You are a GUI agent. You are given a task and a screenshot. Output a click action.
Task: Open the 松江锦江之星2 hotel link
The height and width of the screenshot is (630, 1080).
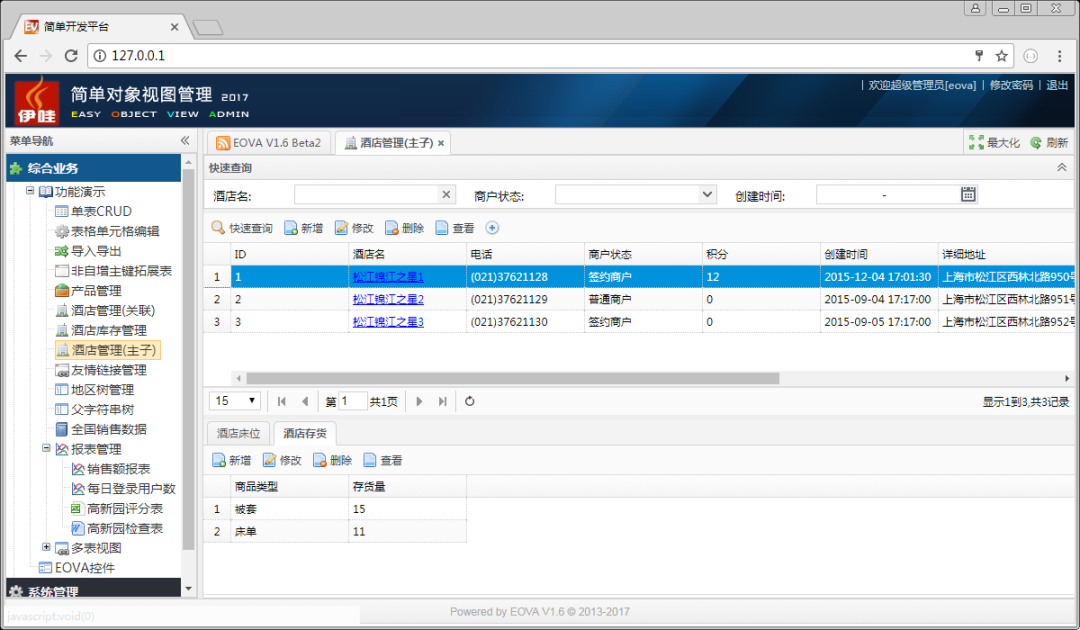[x=388, y=299]
